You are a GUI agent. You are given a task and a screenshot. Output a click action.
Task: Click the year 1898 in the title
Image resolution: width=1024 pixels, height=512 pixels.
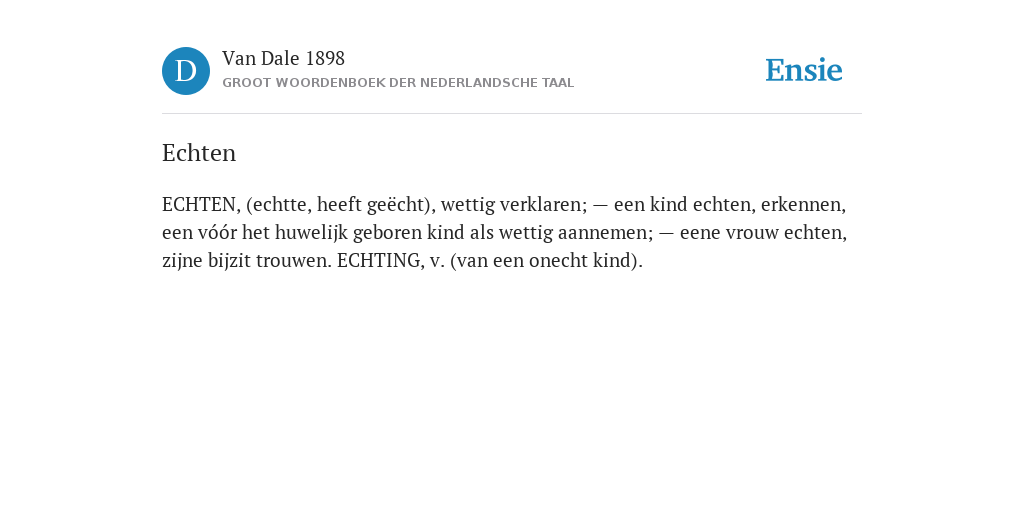325,58
